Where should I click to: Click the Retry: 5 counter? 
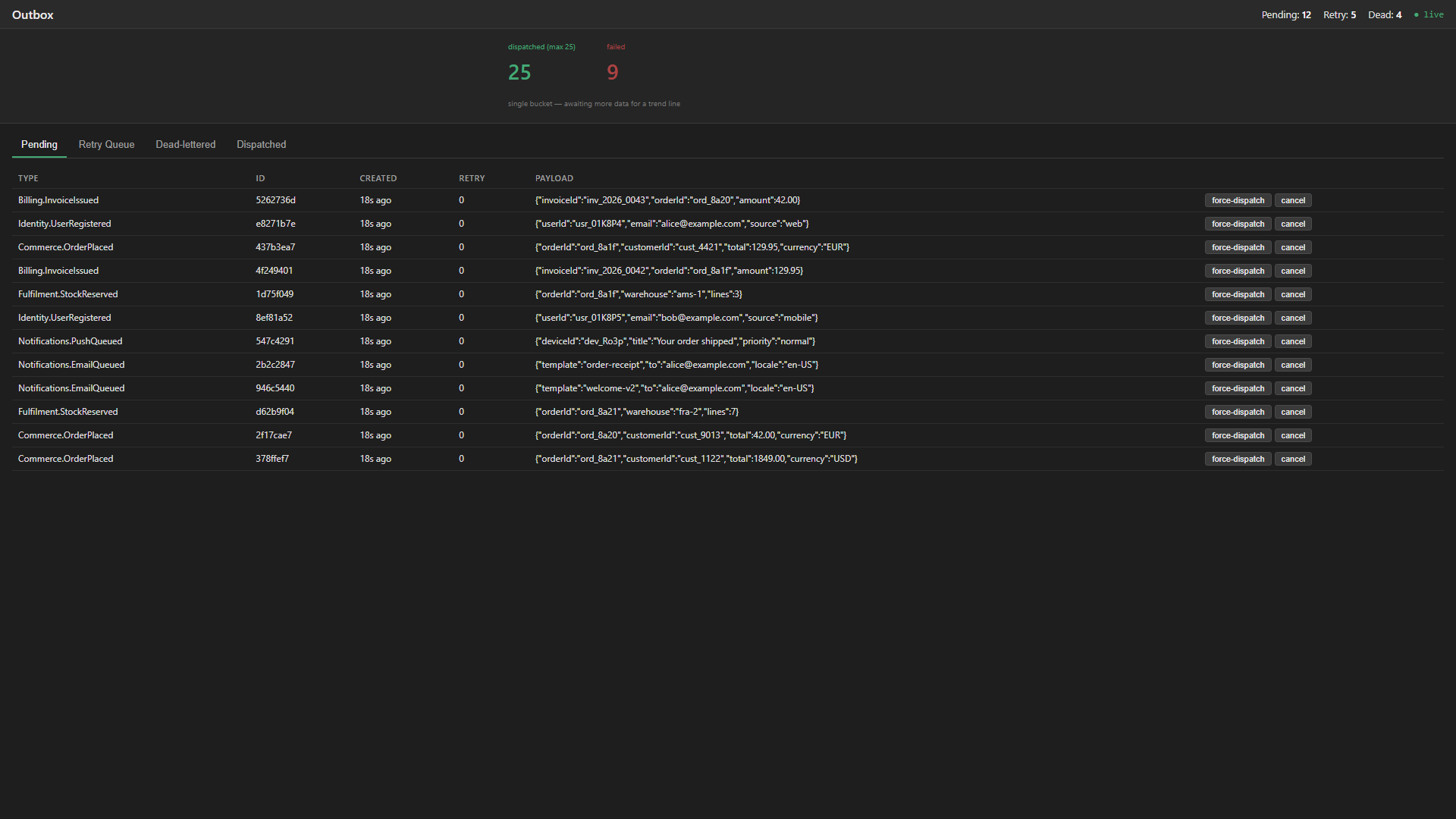(1339, 14)
